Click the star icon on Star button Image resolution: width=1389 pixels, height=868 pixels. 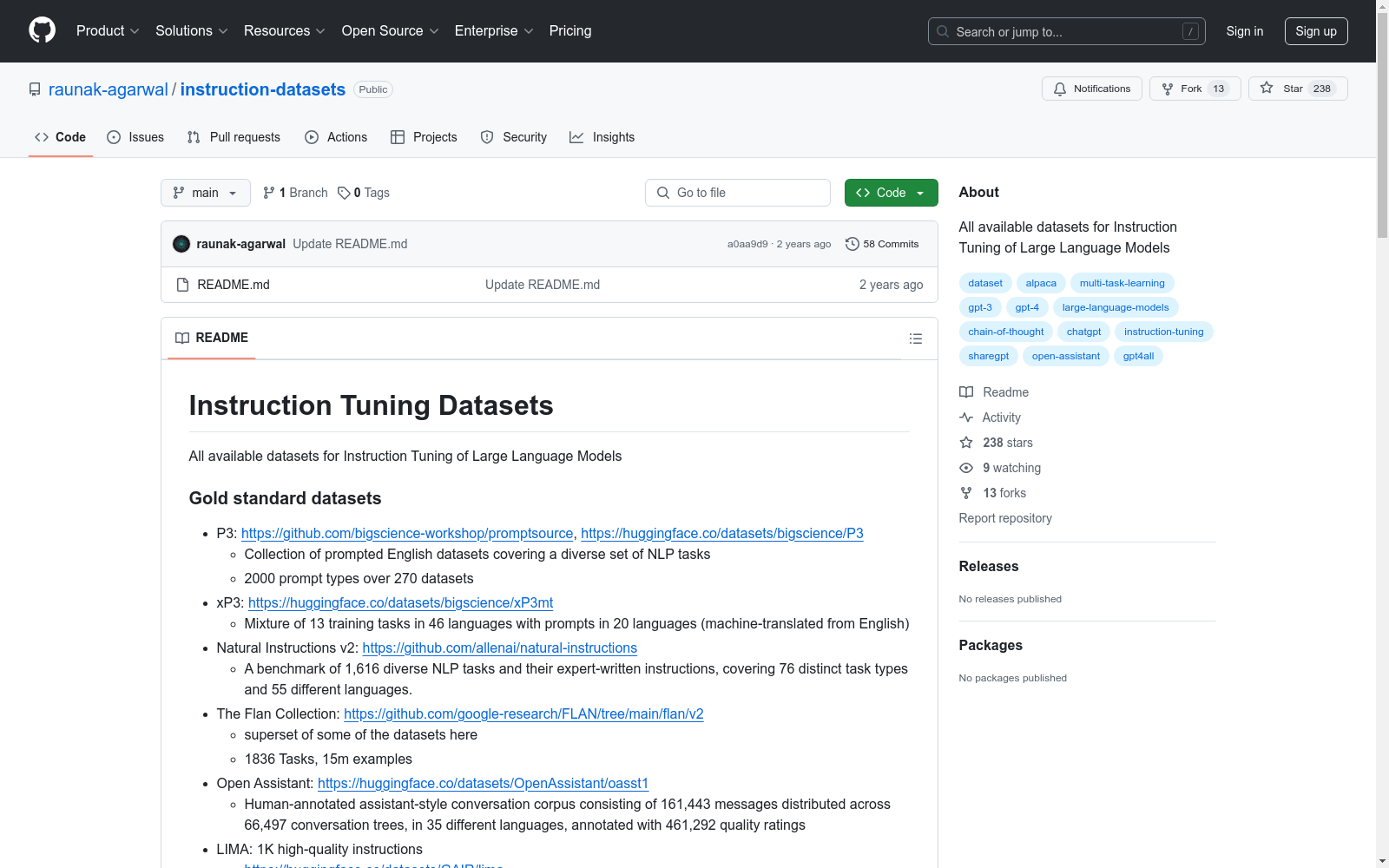tap(1267, 89)
